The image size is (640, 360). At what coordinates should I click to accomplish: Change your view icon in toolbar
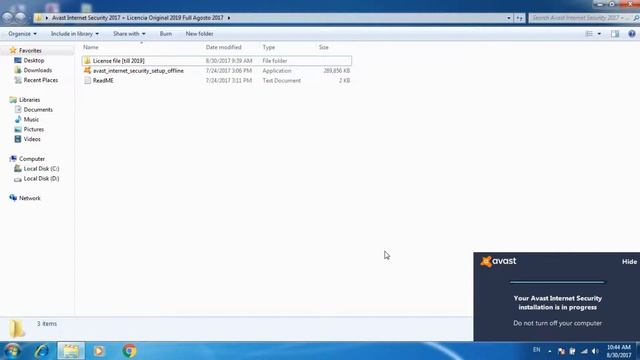(589, 34)
